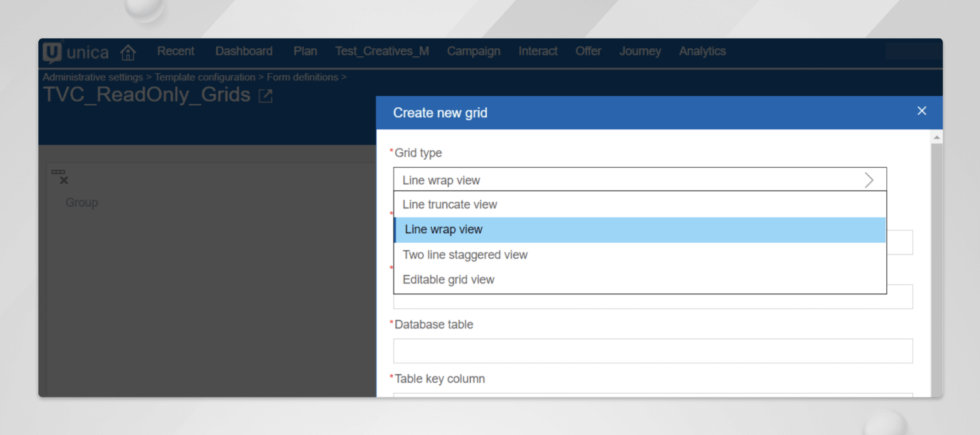Open the Dashboard menu
This screenshot has height=435, width=980.
point(244,51)
